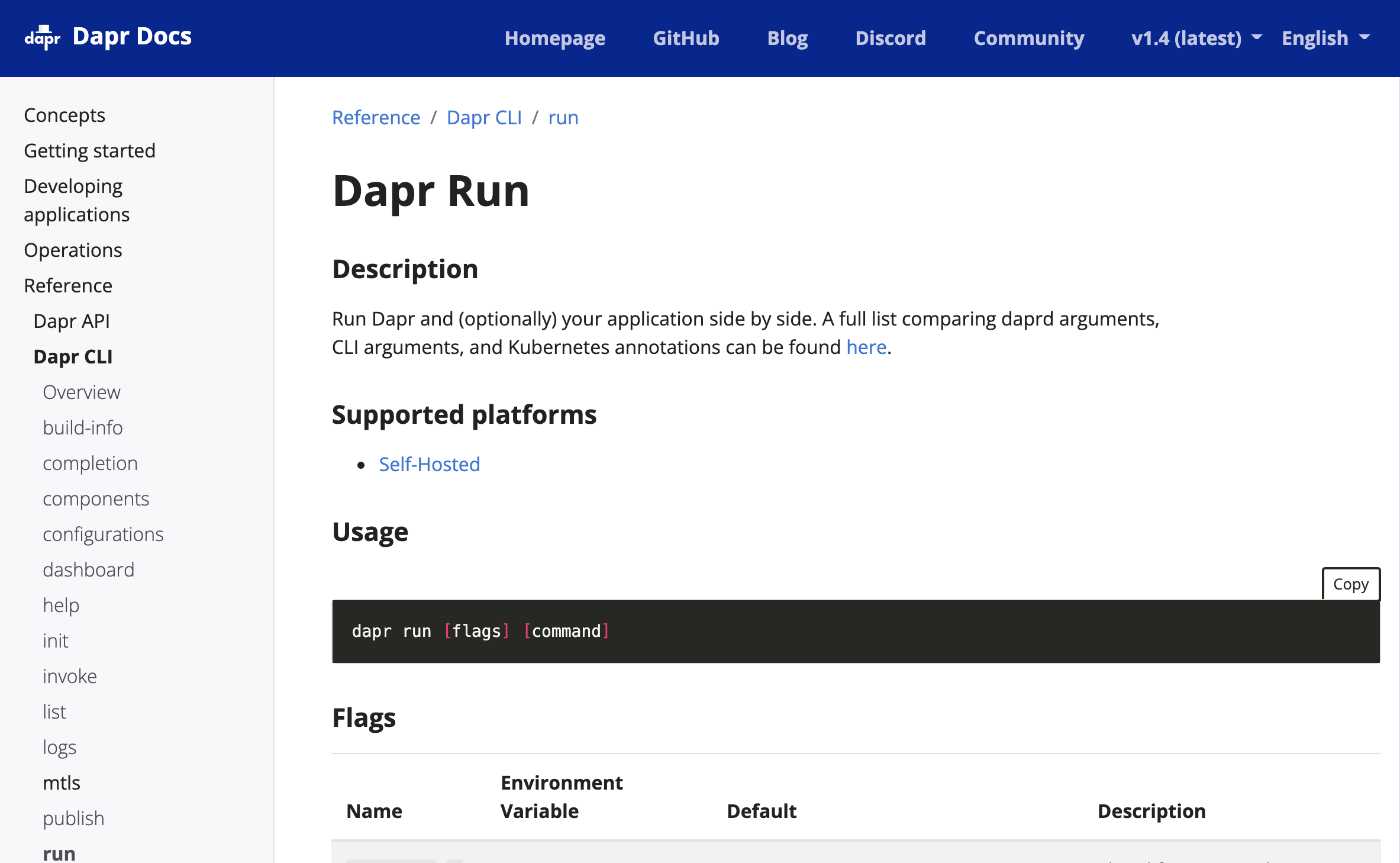Viewport: 1400px width, 863px height.
Task: Click the Reference breadcrumb link
Action: click(376, 118)
